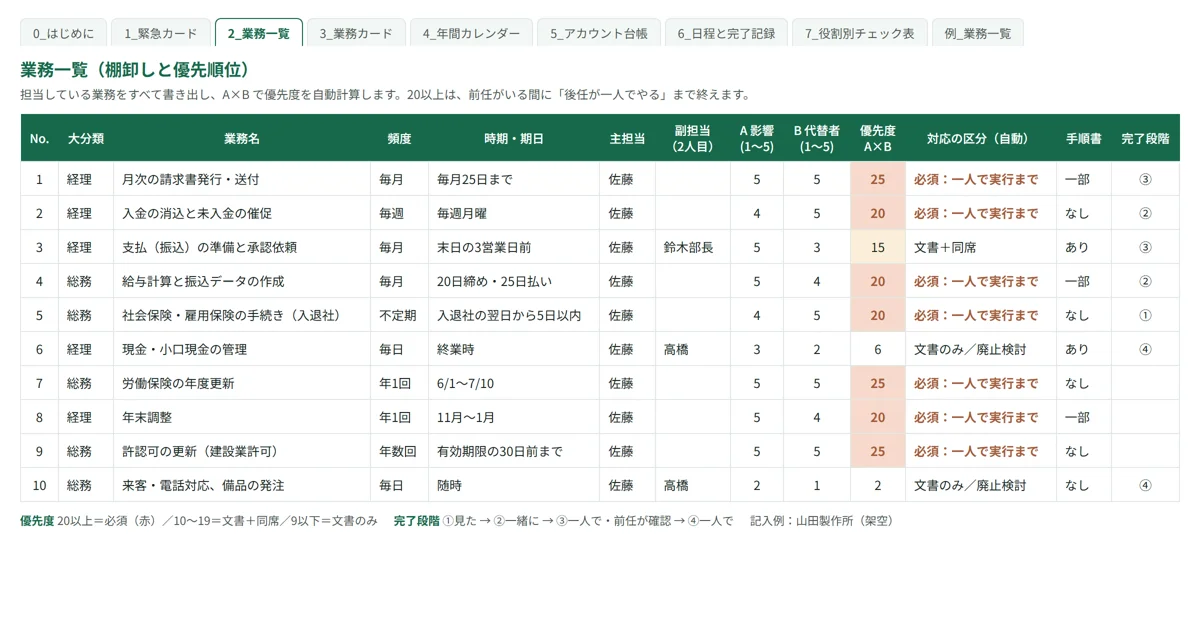Click the 入退社の翌日から5日以内 cell
The width and height of the screenshot is (1200, 640).
pos(514,315)
